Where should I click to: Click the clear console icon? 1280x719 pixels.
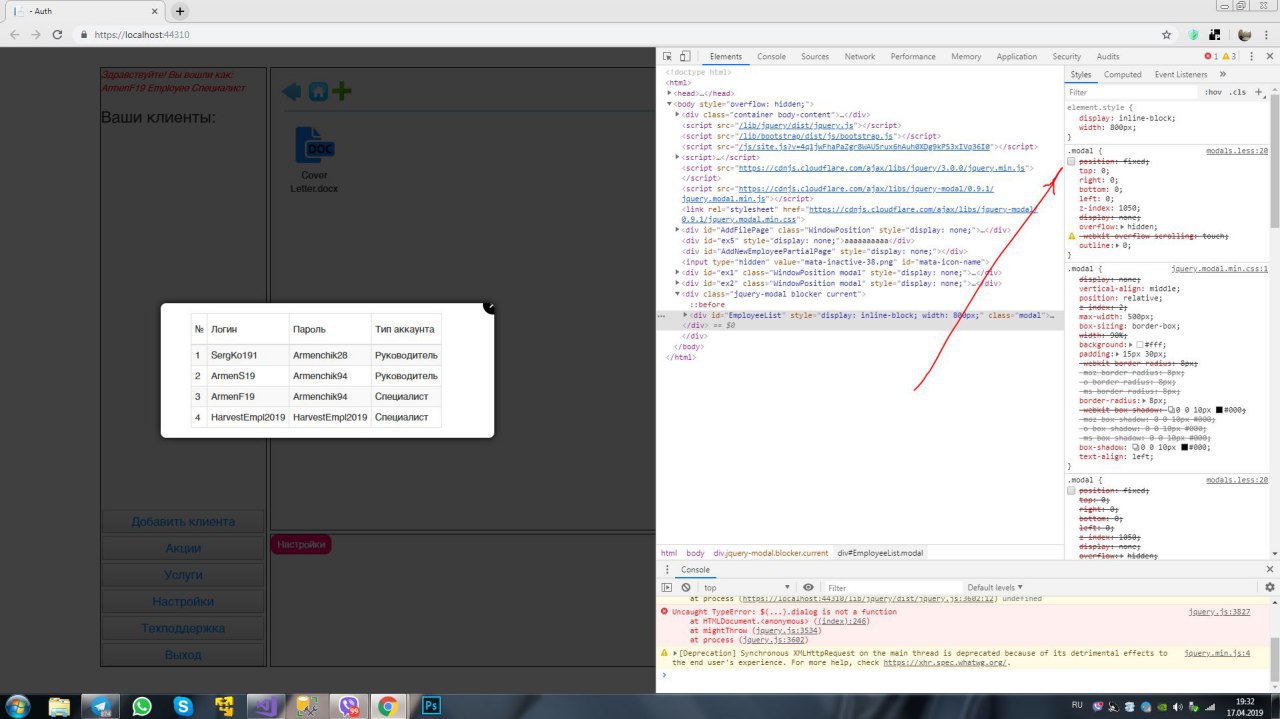686,587
